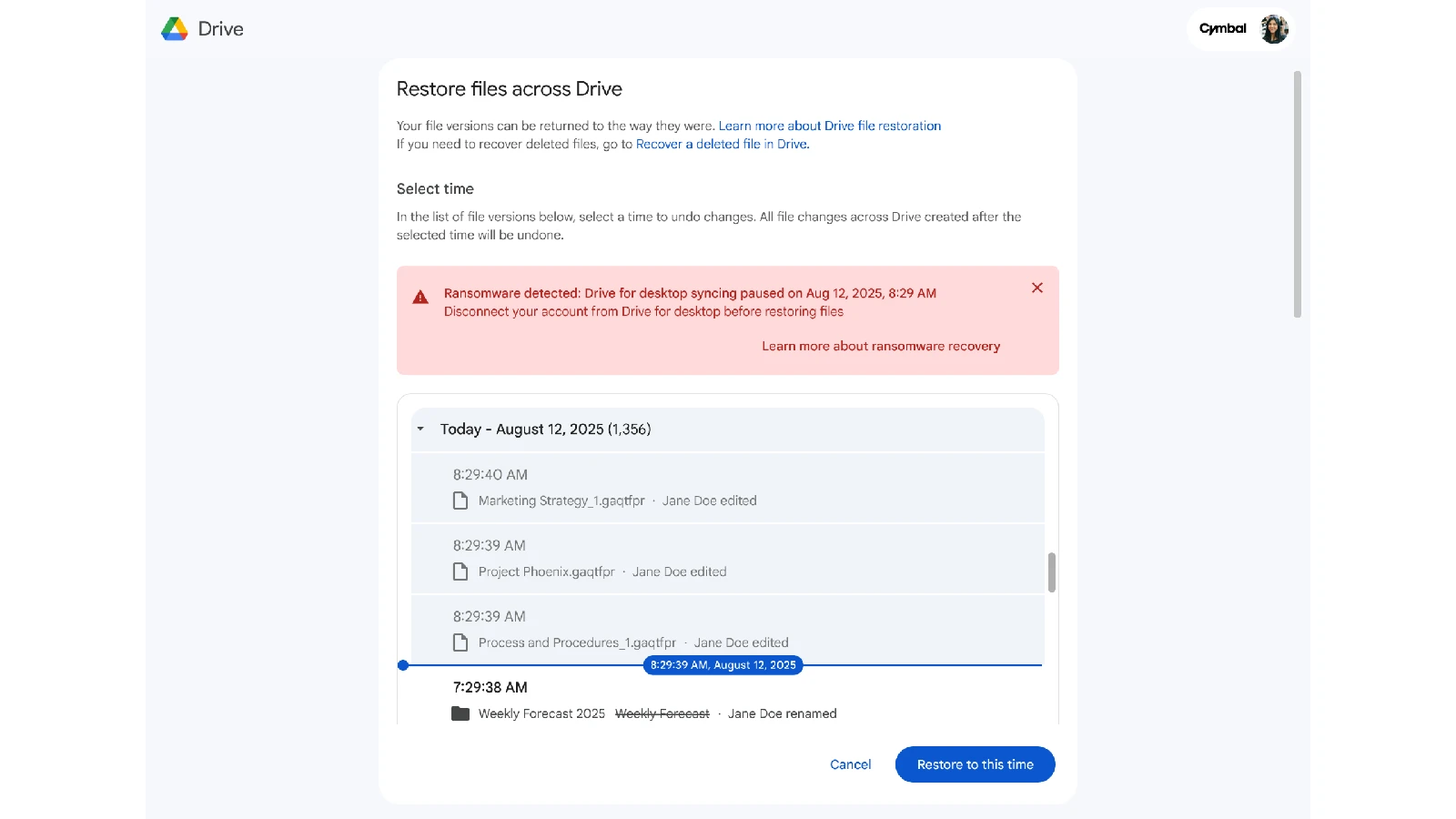Click the red ransomware warning triangle icon
1456x819 pixels.
tap(420, 298)
